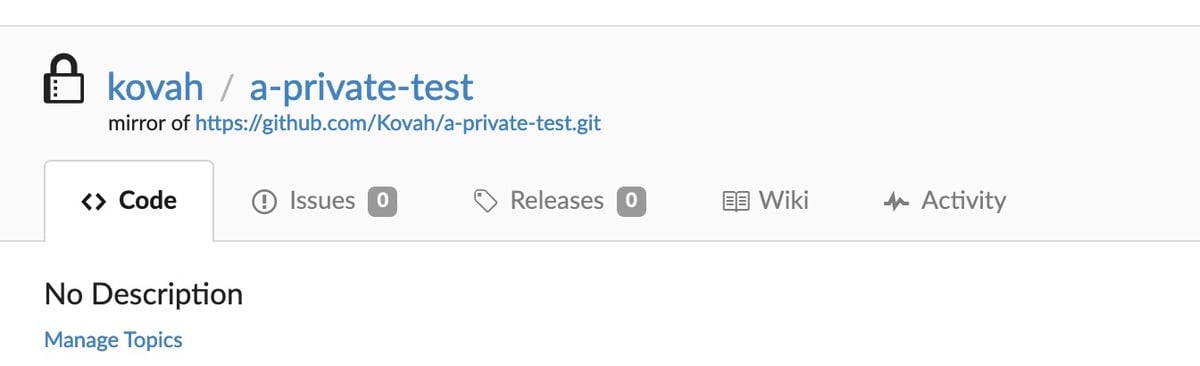Click the Activity pulse icon
Screen dimensions: 1200x366
(x=897, y=201)
